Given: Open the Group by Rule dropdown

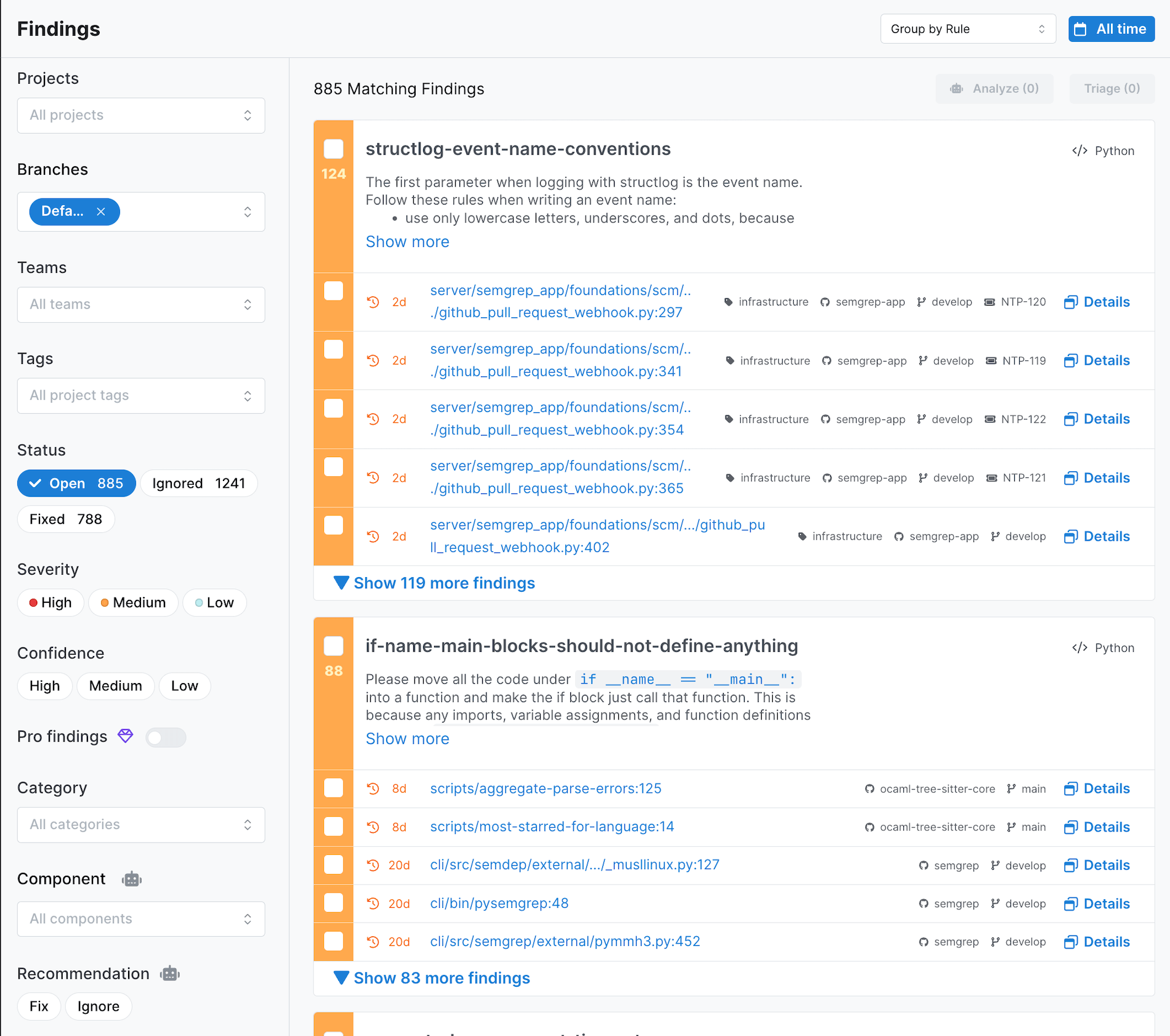Looking at the screenshot, I should [x=967, y=29].
